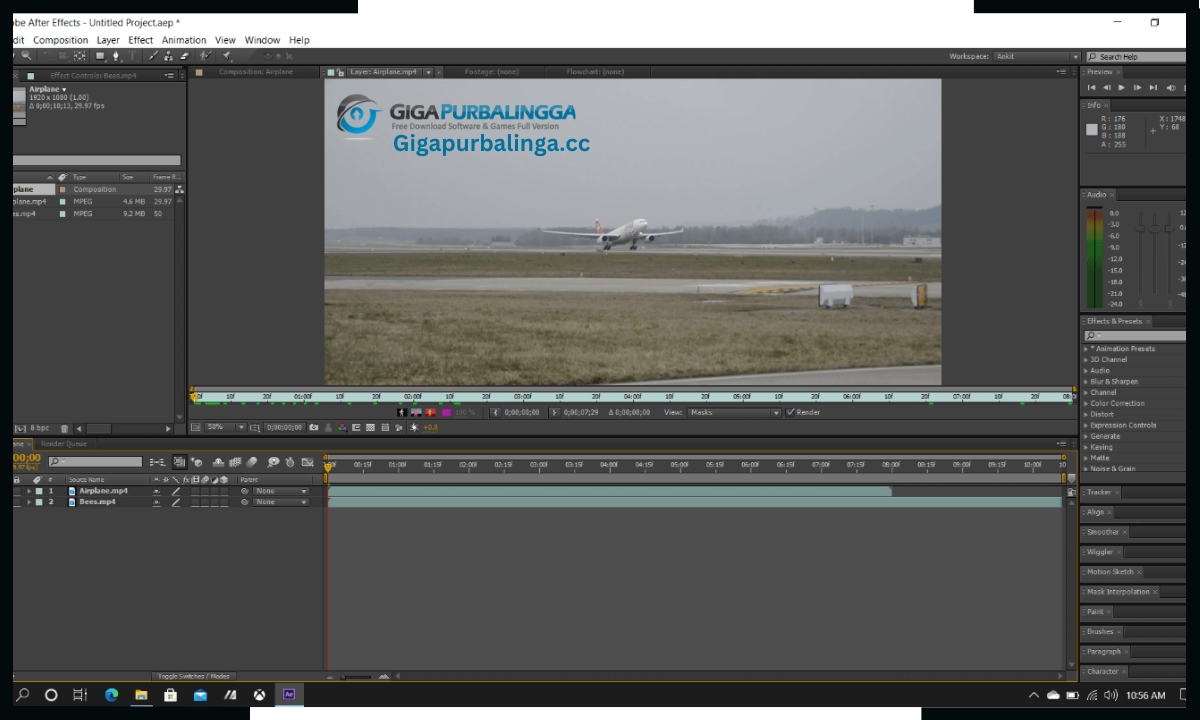Open Parent dropdown for Bees.mp4 layer
The height and width of the screenshot is (720, 1200).
tap(281, 502)
